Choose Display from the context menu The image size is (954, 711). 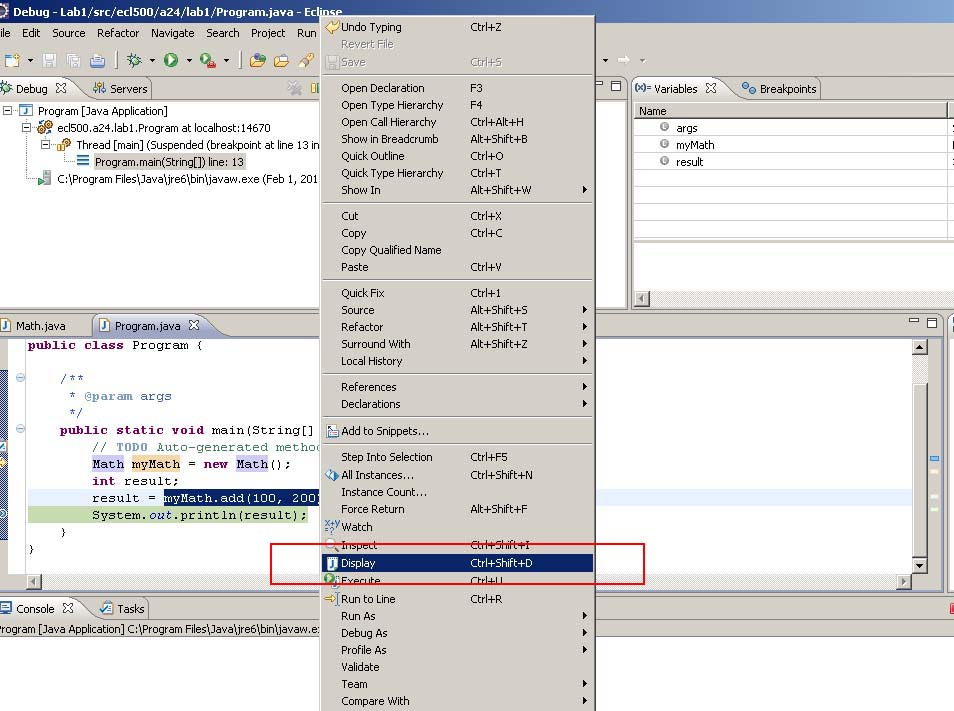pyautogui.click(x=457, y=563)
